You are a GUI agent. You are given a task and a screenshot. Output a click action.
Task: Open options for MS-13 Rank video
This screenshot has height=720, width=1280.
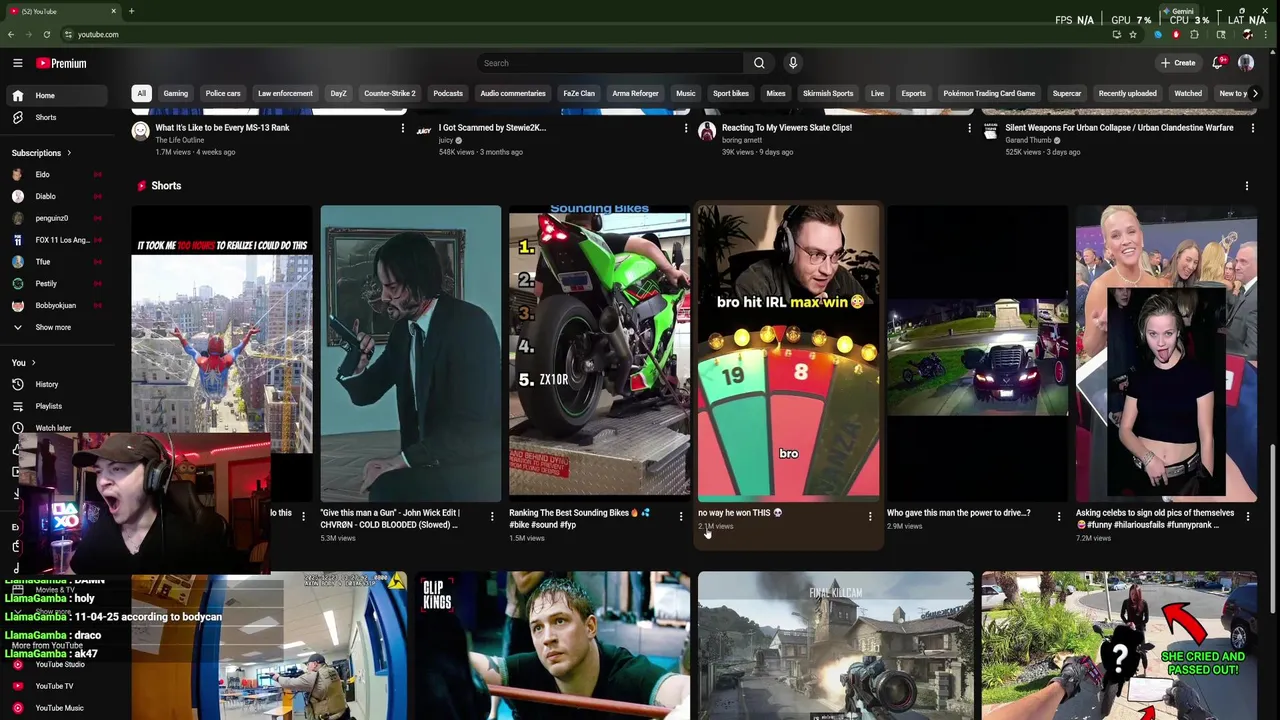click(403, 128)
